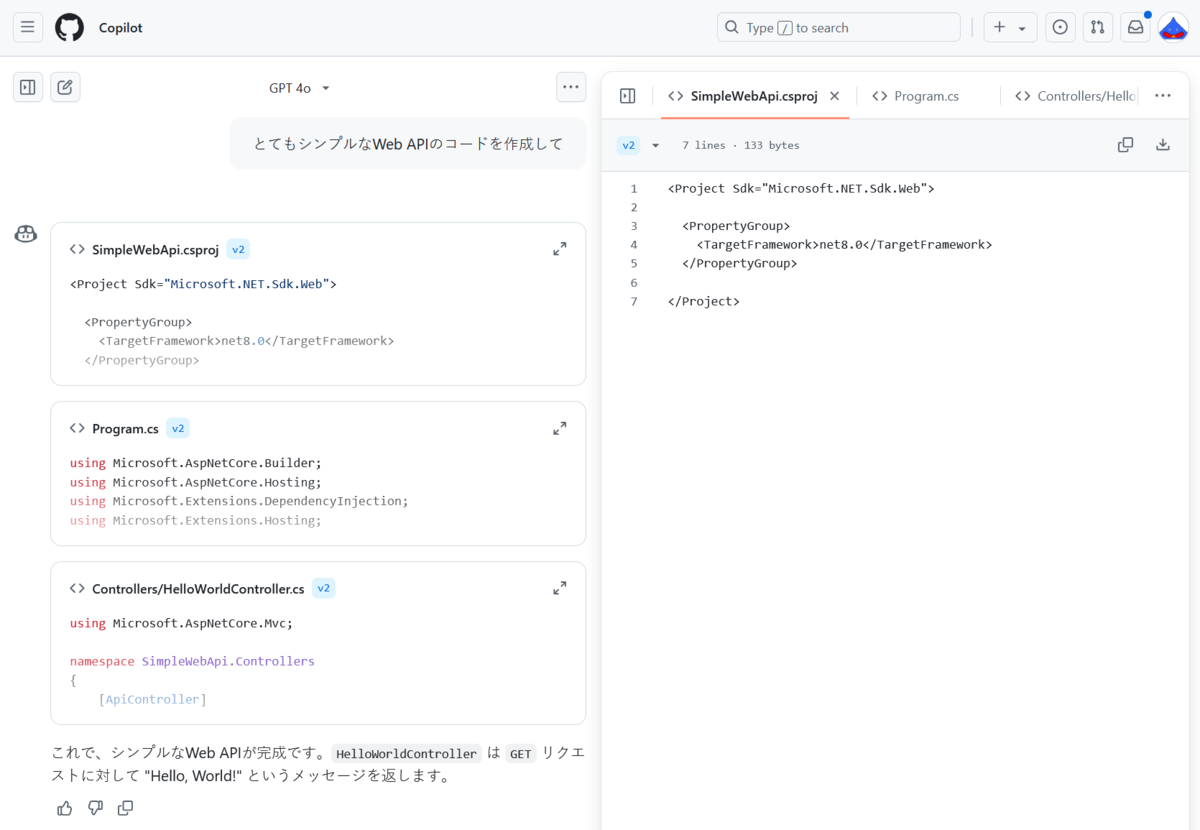Open the v2 version dropdown in file viewer
This screenshot has width=1200, height=830.
tap(639, 145)
